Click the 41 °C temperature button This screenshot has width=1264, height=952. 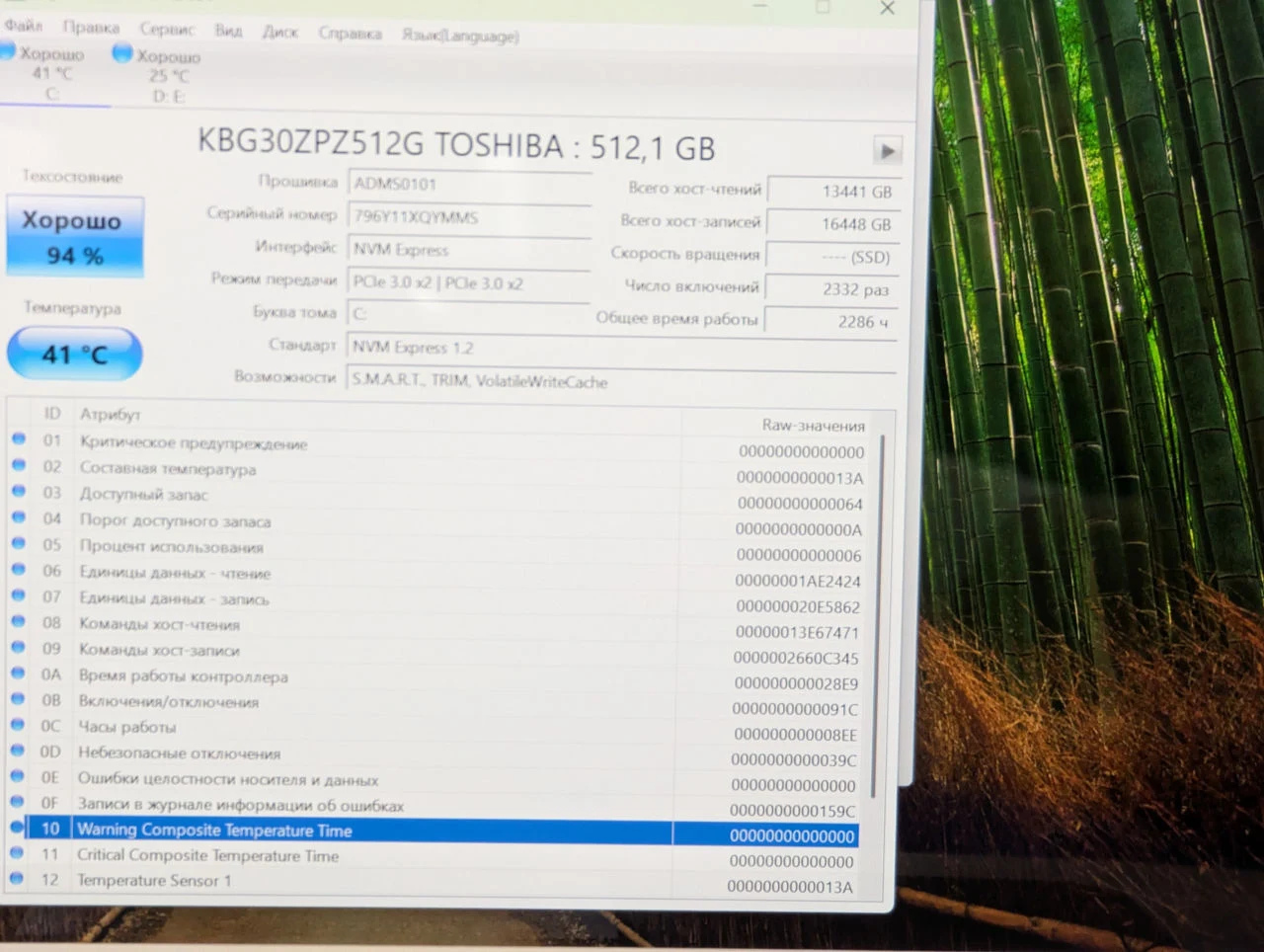74,354
